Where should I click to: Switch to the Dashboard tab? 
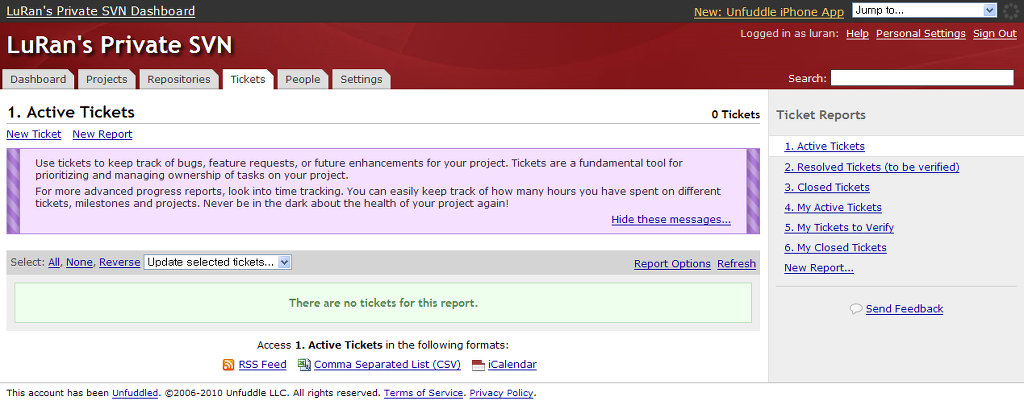coord(38,79)
